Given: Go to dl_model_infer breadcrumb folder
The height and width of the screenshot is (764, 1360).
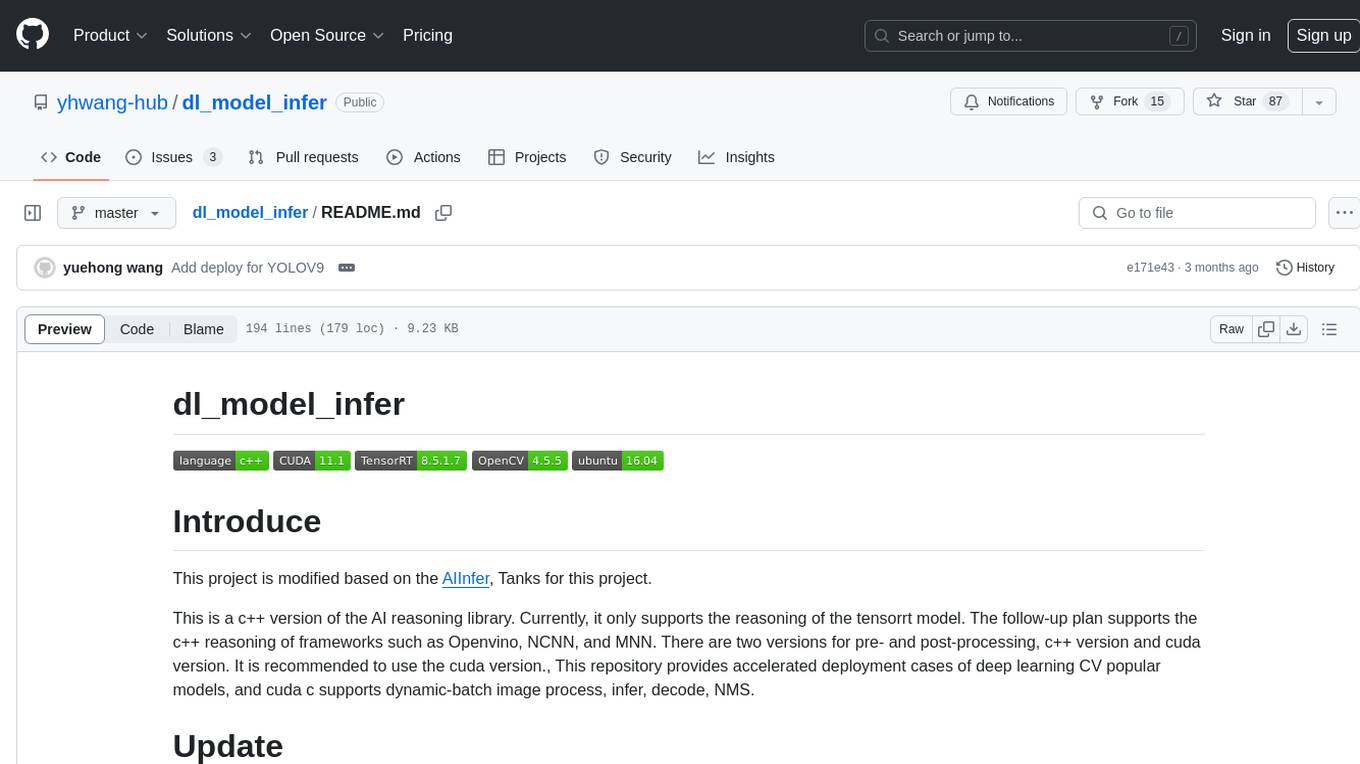Looking at the screenshot, I should pyautogui.click(x=250, y=213).
